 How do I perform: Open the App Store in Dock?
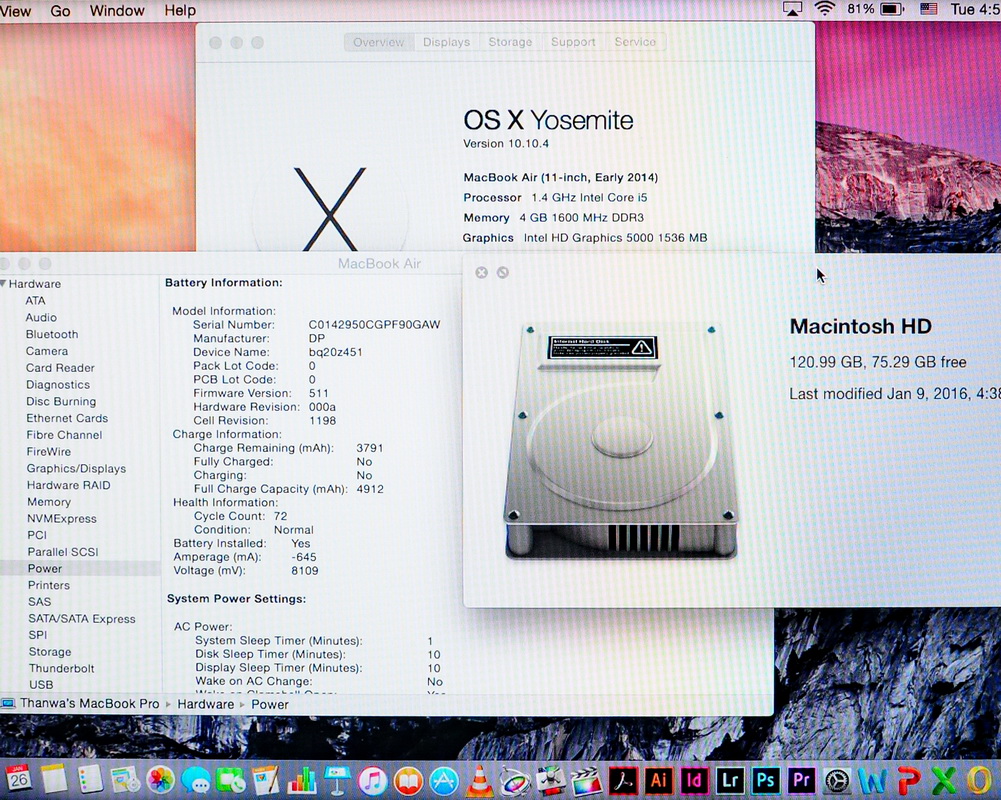(444, 780)
